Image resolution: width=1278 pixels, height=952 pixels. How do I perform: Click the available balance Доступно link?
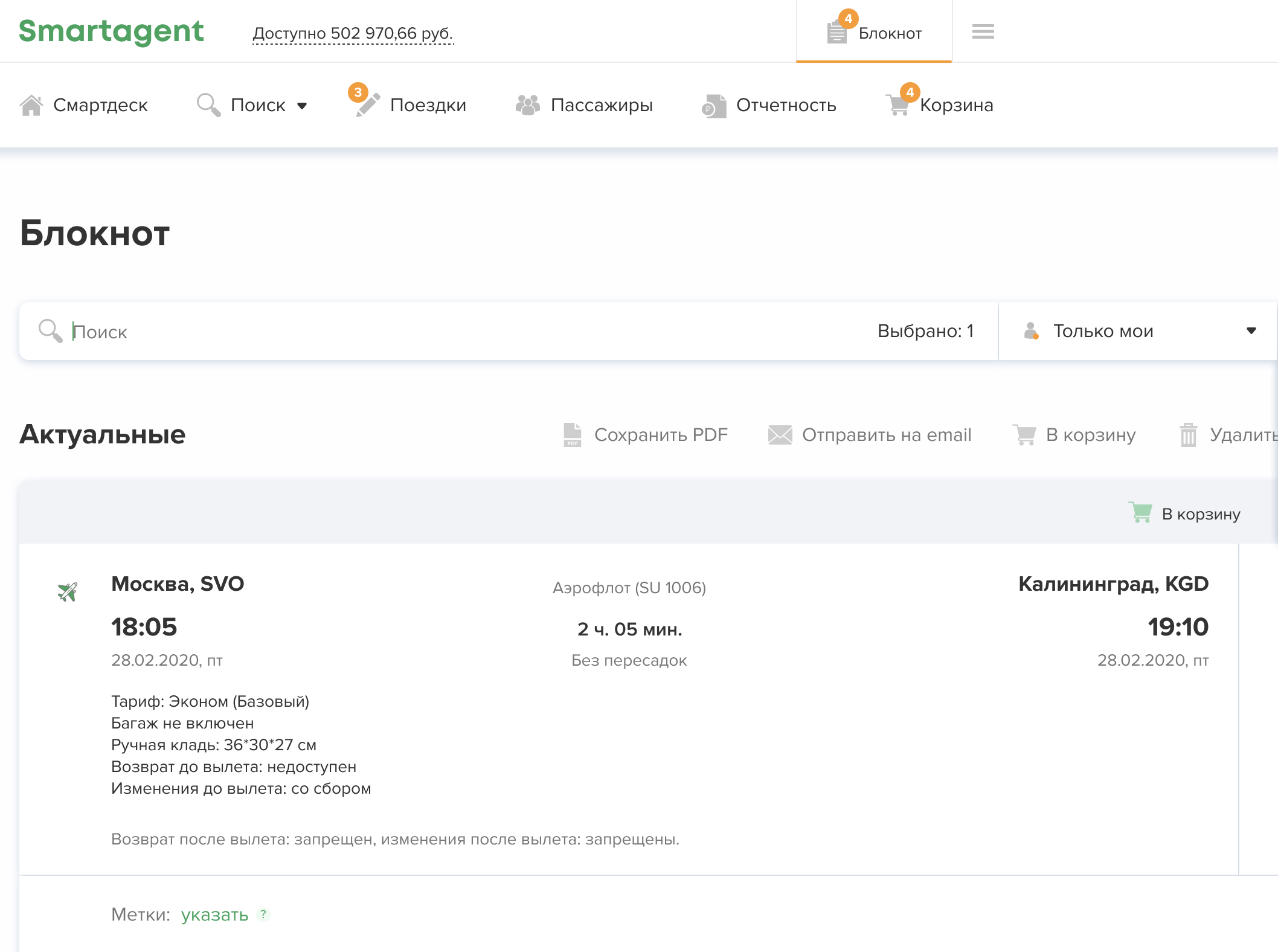click(353, 34)
